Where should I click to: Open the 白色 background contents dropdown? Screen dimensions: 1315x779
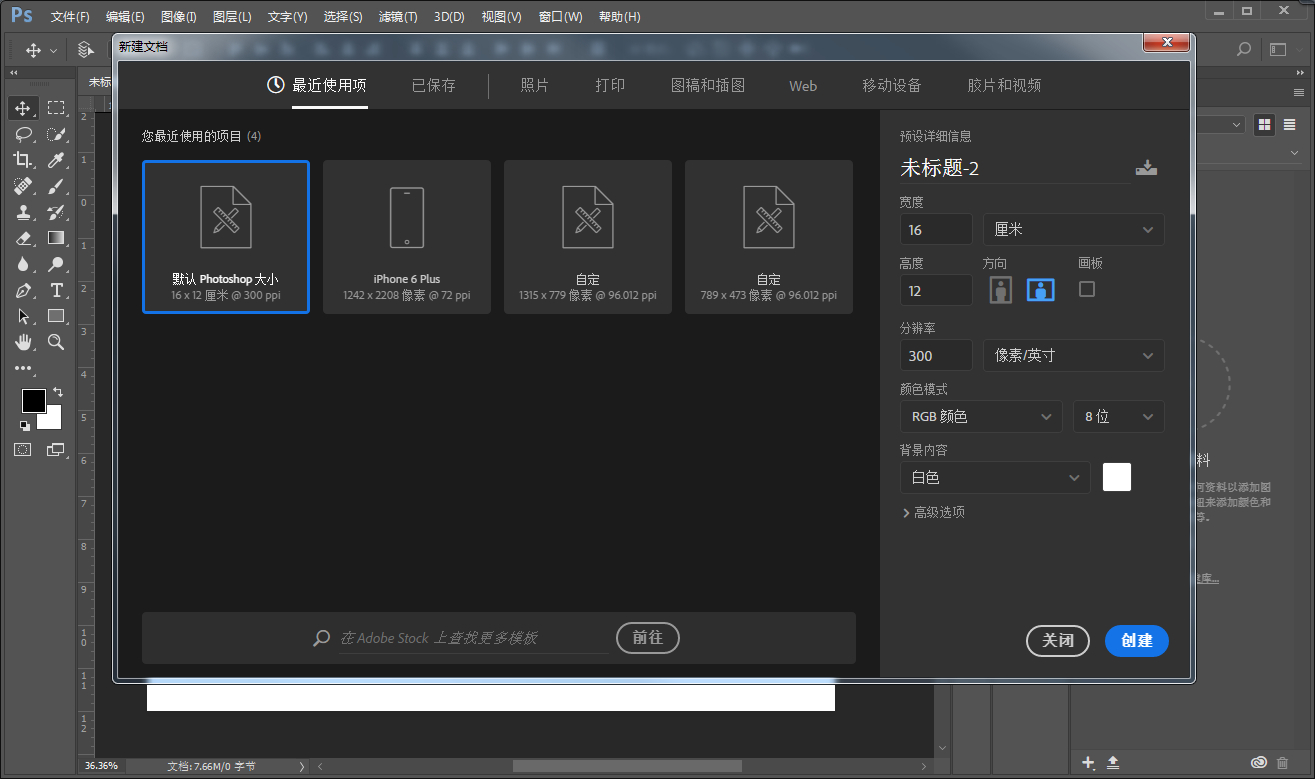pyautogui.click(x=995, y=477)
